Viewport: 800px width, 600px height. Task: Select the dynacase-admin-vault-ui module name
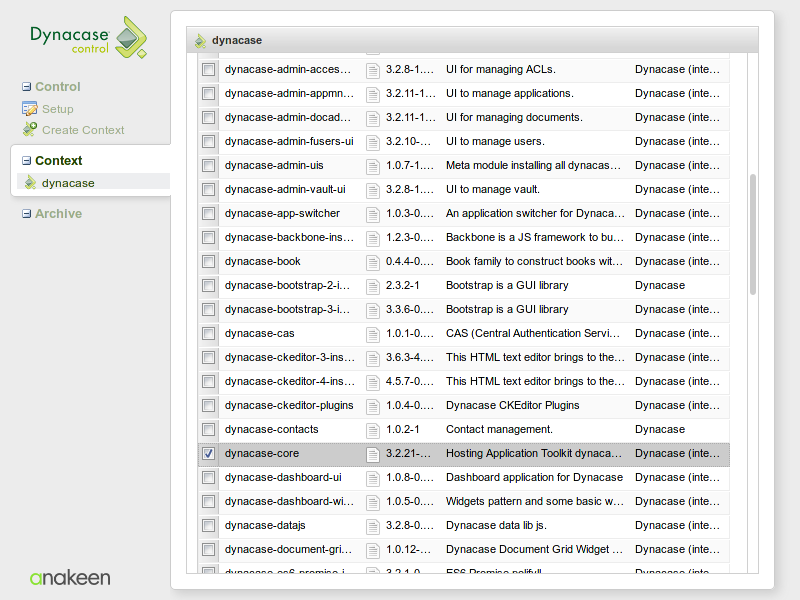coord(285,189)
